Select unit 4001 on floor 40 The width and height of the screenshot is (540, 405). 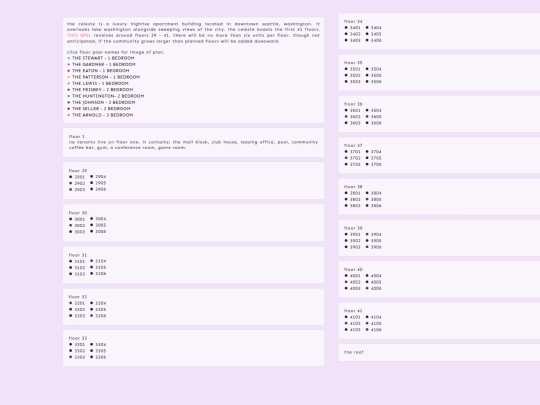tap(355, 276)
